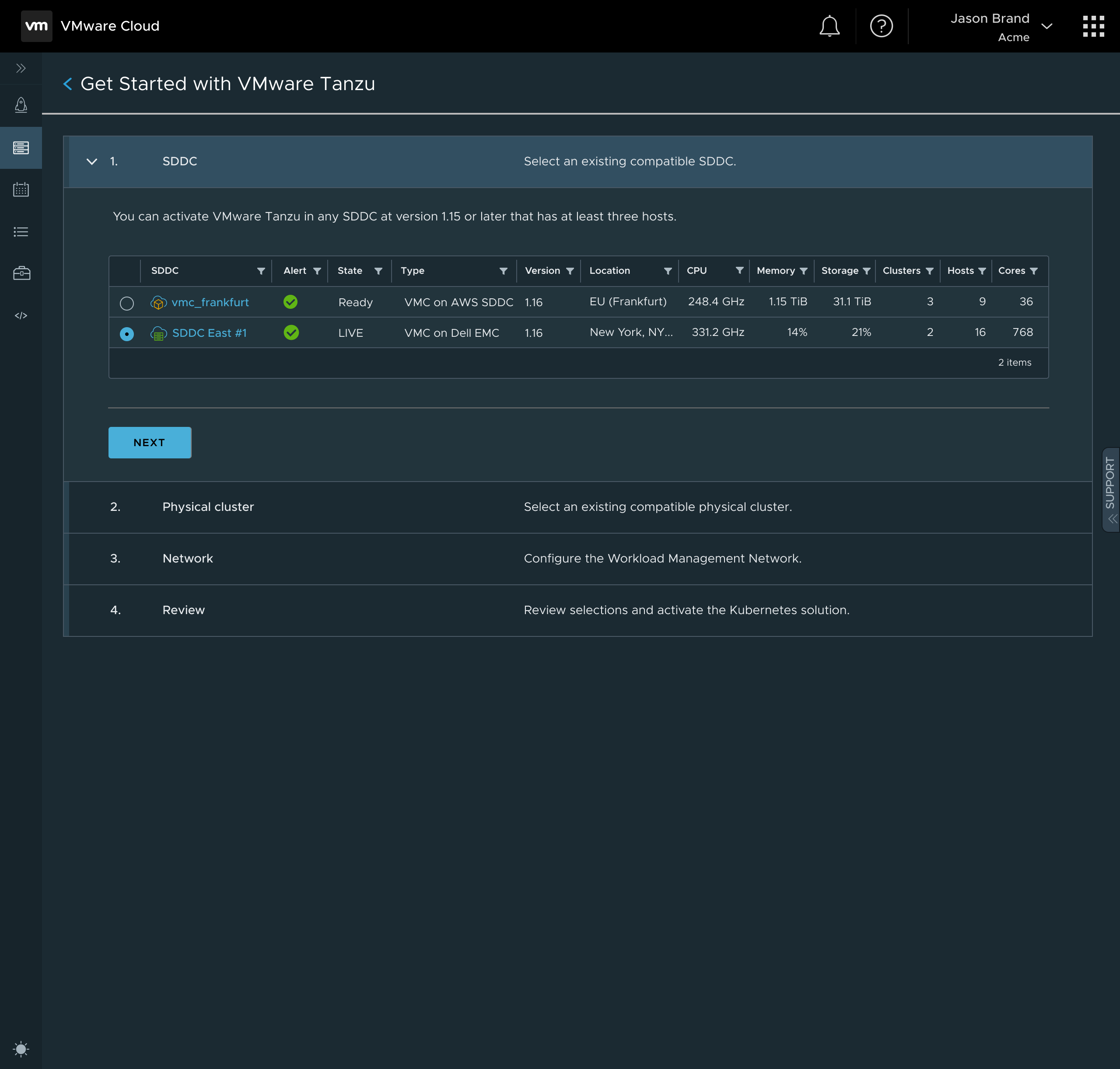Open the activity log list icon in sidebar

(21, 231)
